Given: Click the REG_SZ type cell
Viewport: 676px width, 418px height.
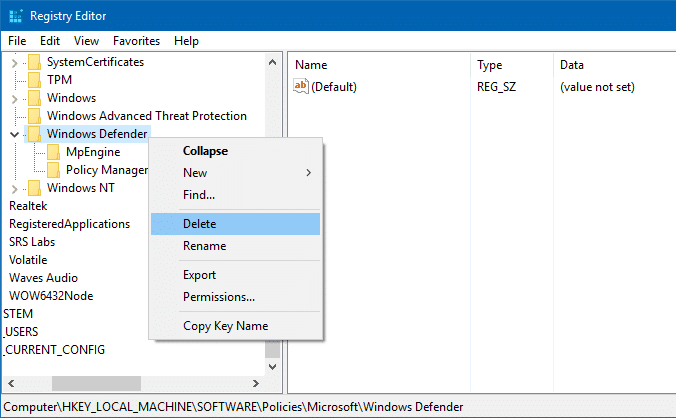Looking at the screenshot, I should pyautogui.click(x=496, y=87).
